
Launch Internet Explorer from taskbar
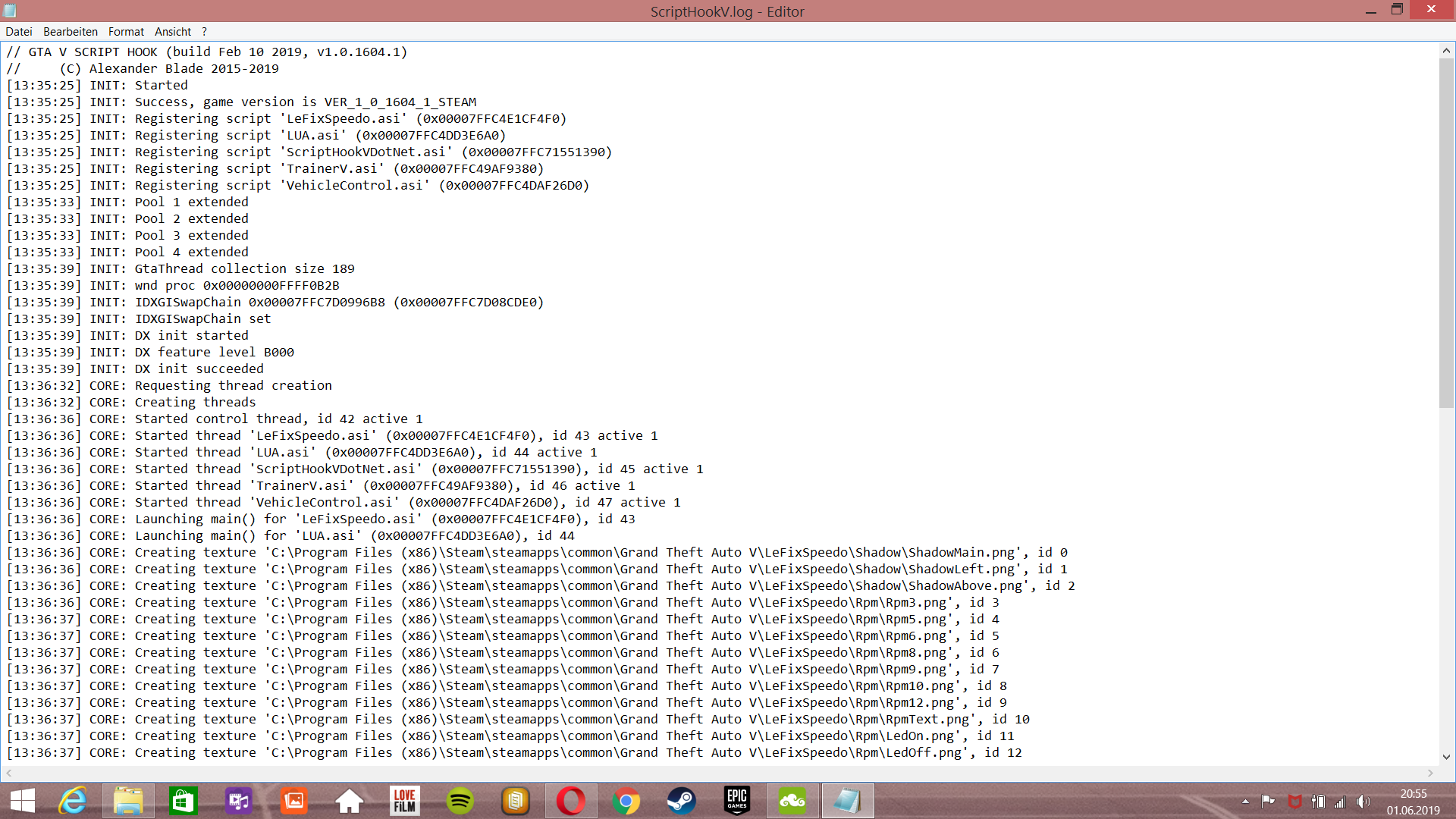pos(74,801)
